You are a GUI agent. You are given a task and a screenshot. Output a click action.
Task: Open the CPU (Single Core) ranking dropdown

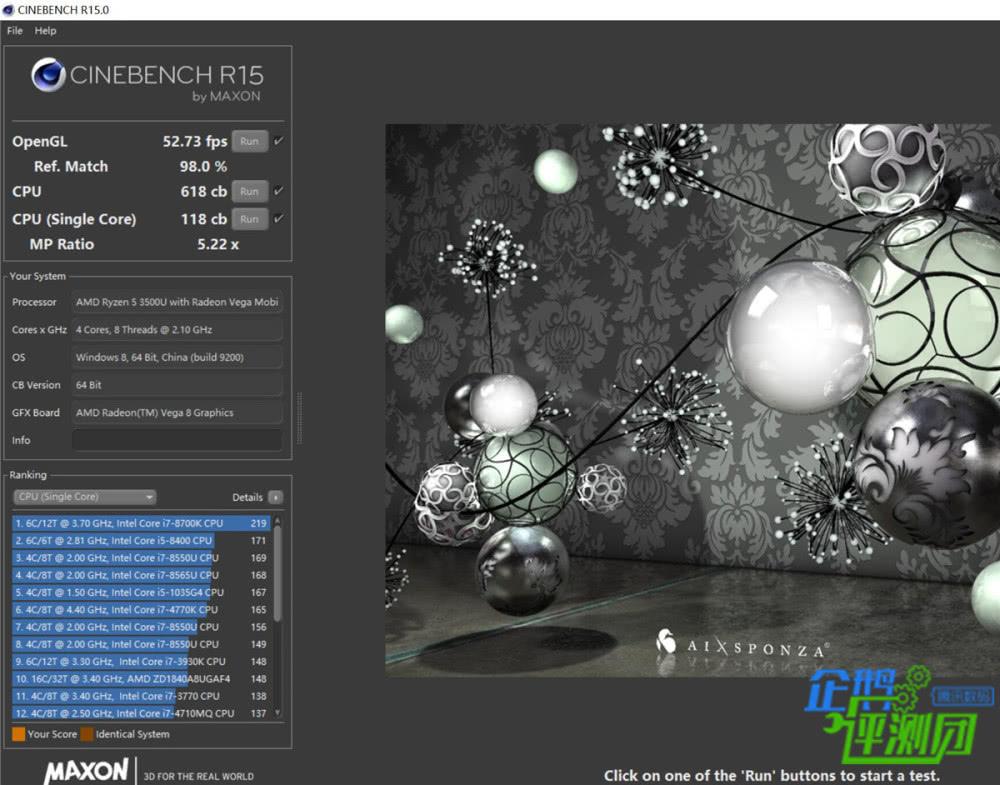[85, 497]
